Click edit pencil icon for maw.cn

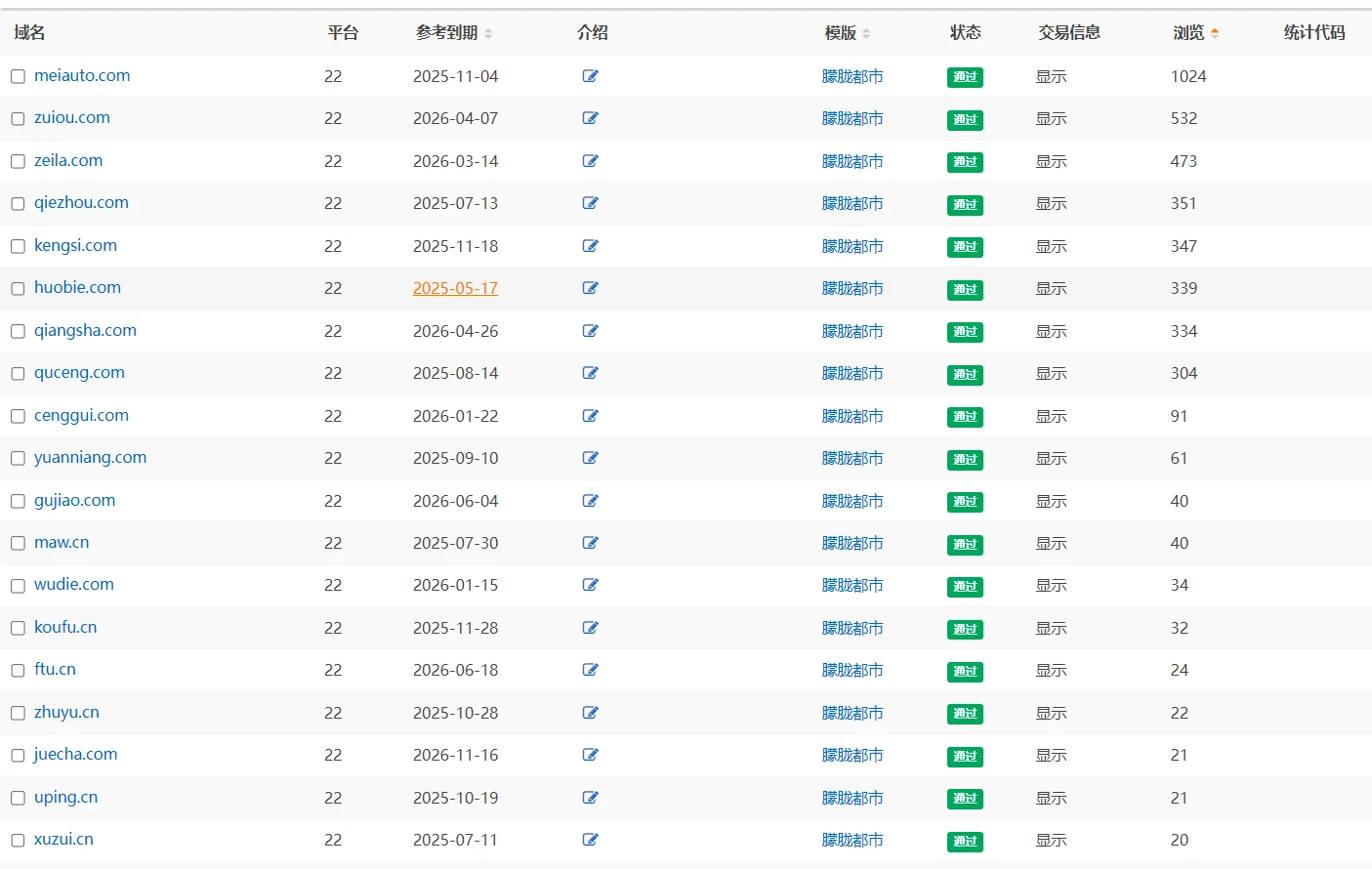590,543
